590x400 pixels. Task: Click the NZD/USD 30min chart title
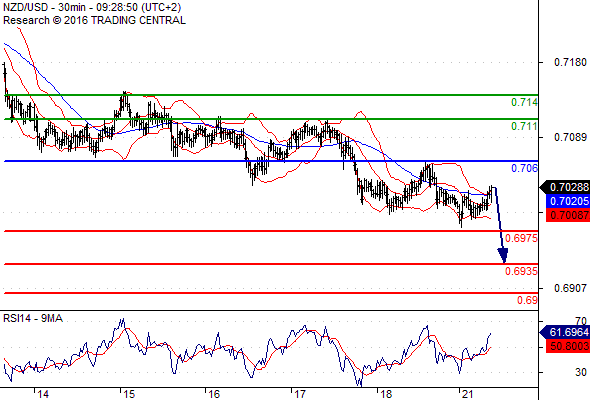pyautogui.click(x=92, y=7)
